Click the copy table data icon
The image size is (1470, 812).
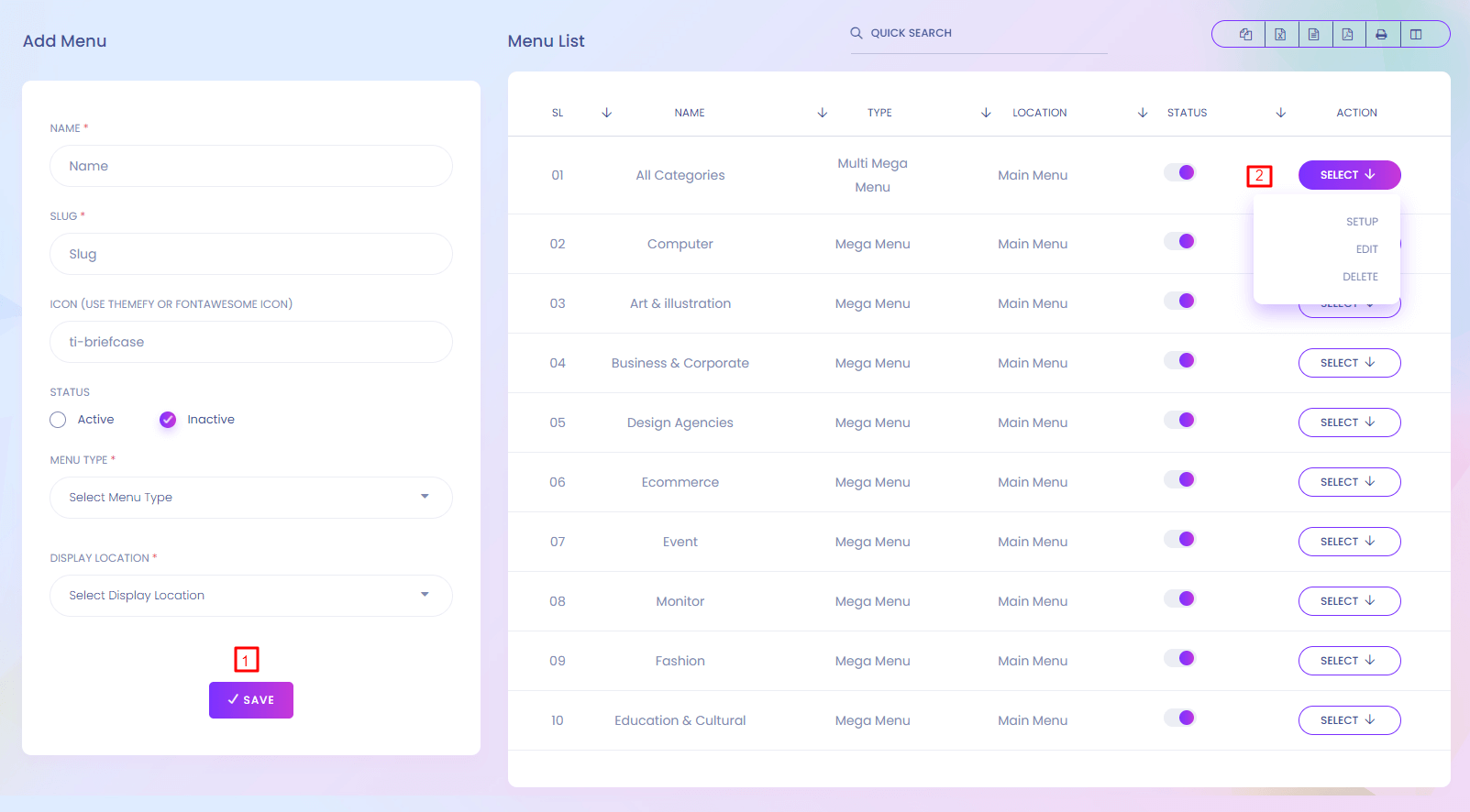point(1245,35)
